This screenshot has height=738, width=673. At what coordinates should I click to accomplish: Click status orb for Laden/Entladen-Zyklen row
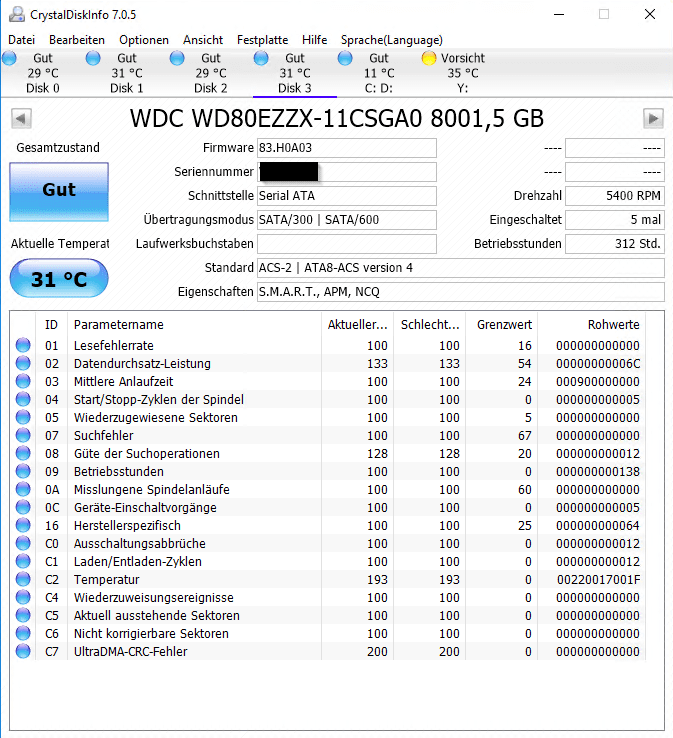[x=23, y=561]
